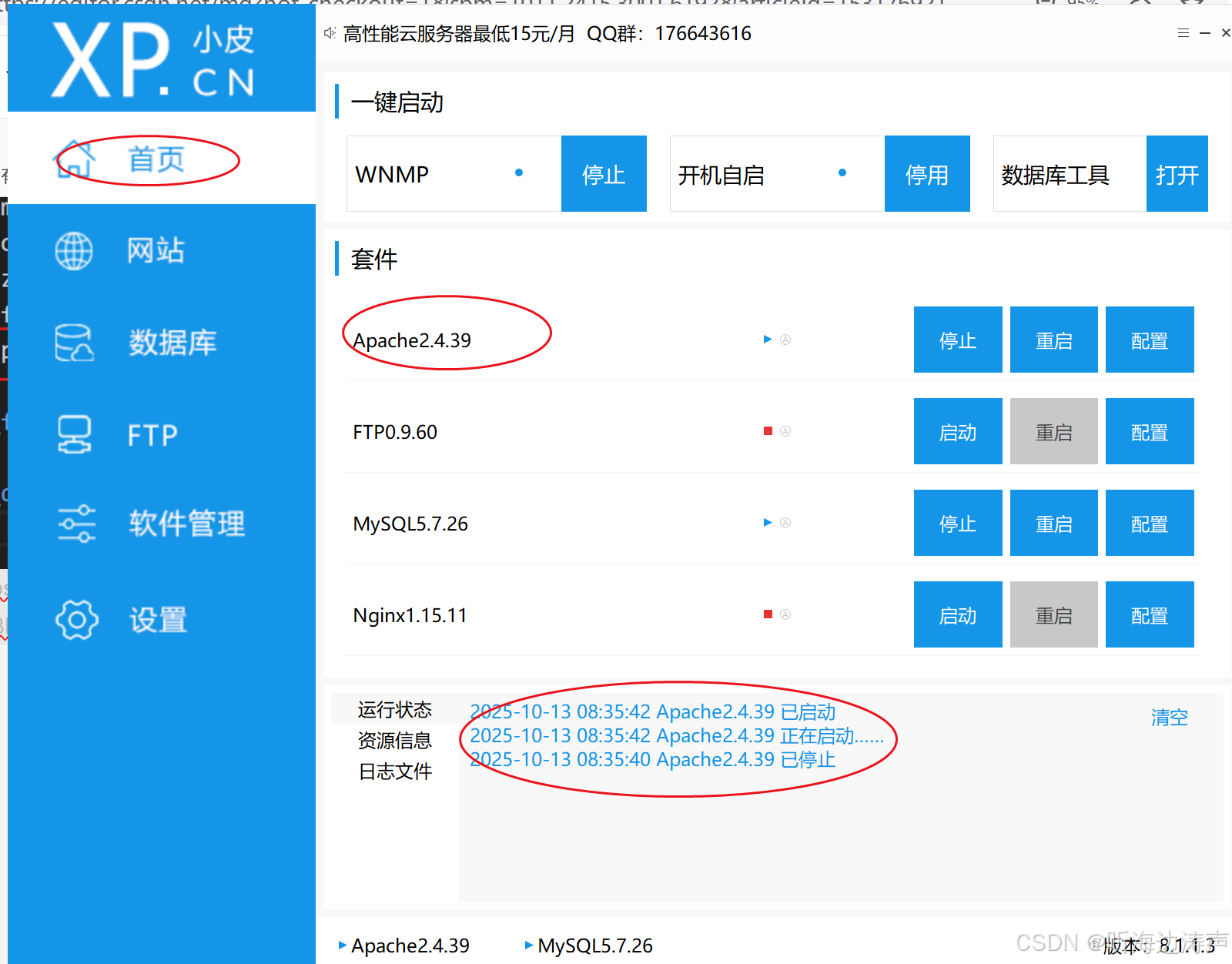Open 软件管理 software management
This screenshot has height=964, width=1232.
[186, 523]
